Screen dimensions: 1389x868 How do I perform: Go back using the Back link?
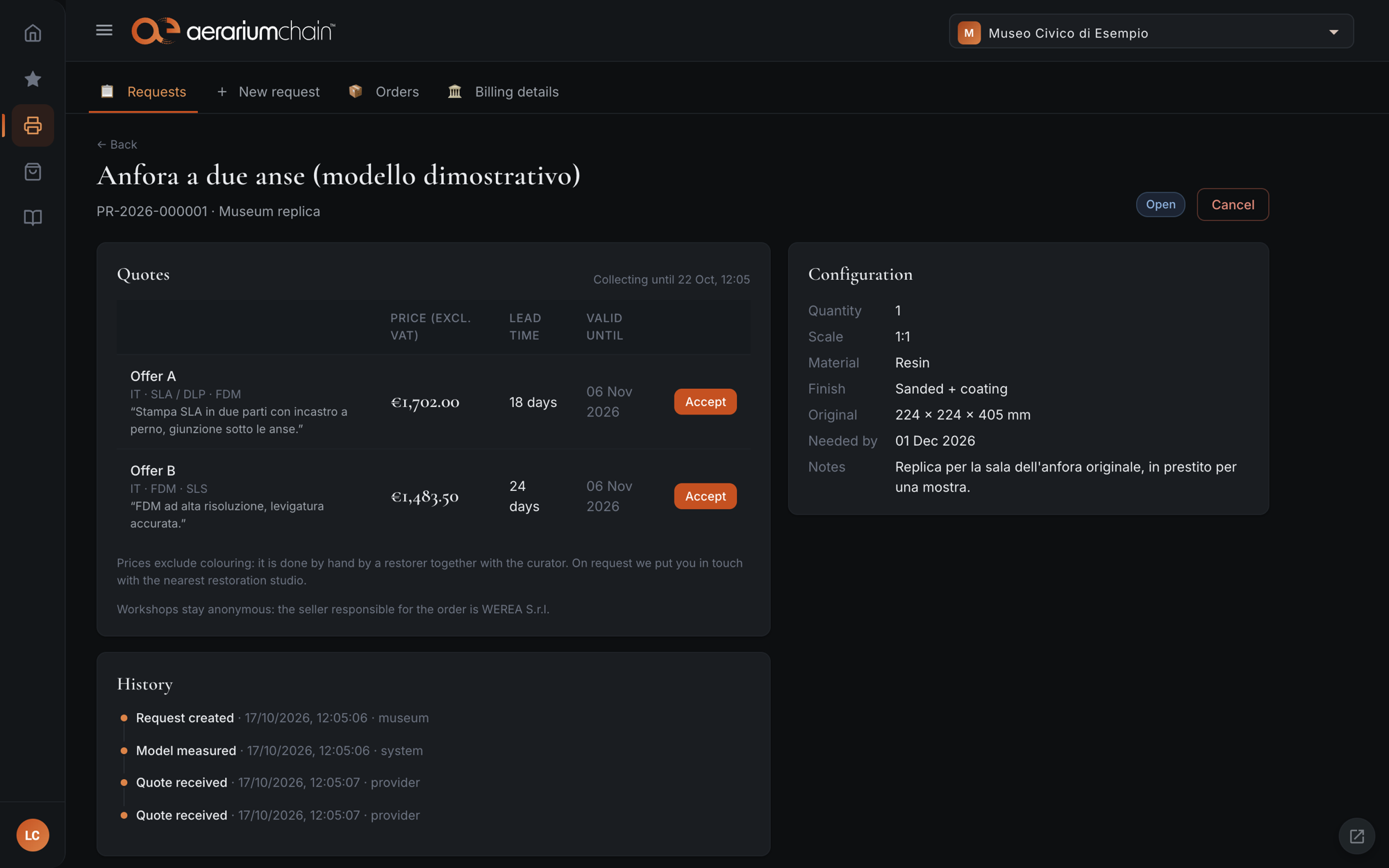click(x=117, y=144)
